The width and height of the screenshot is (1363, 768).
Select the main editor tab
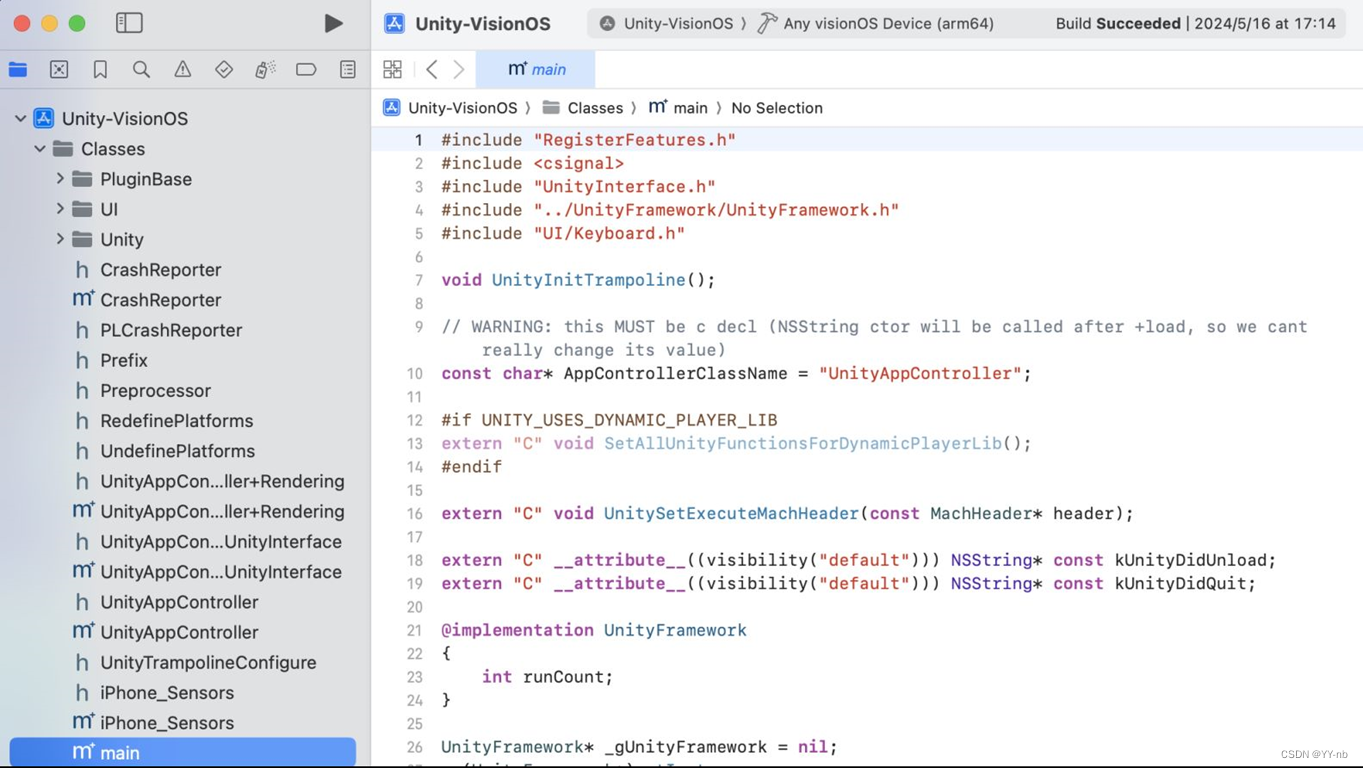tap(536, 69)
